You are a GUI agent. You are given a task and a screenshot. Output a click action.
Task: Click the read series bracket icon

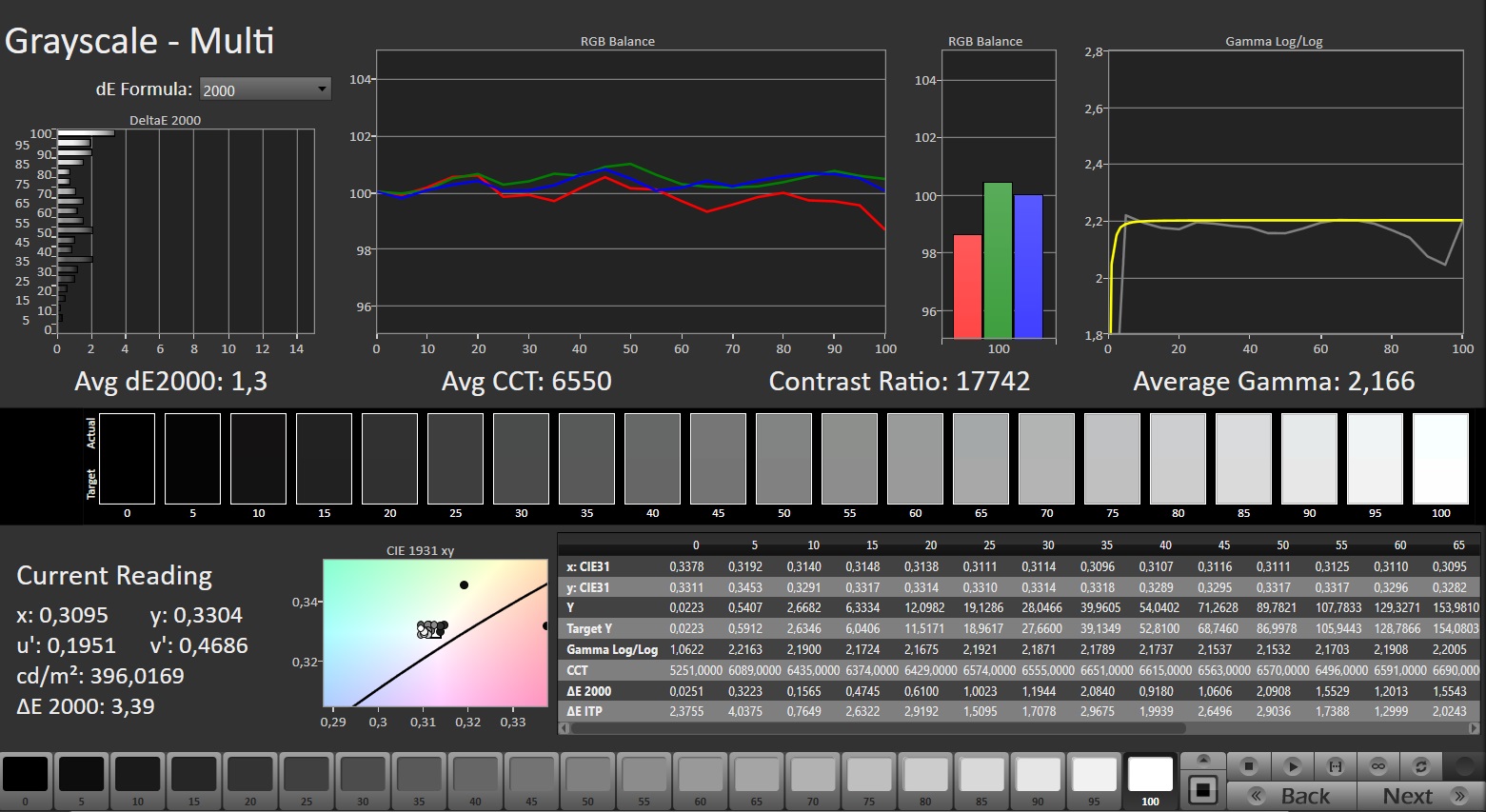[1336, 766]
